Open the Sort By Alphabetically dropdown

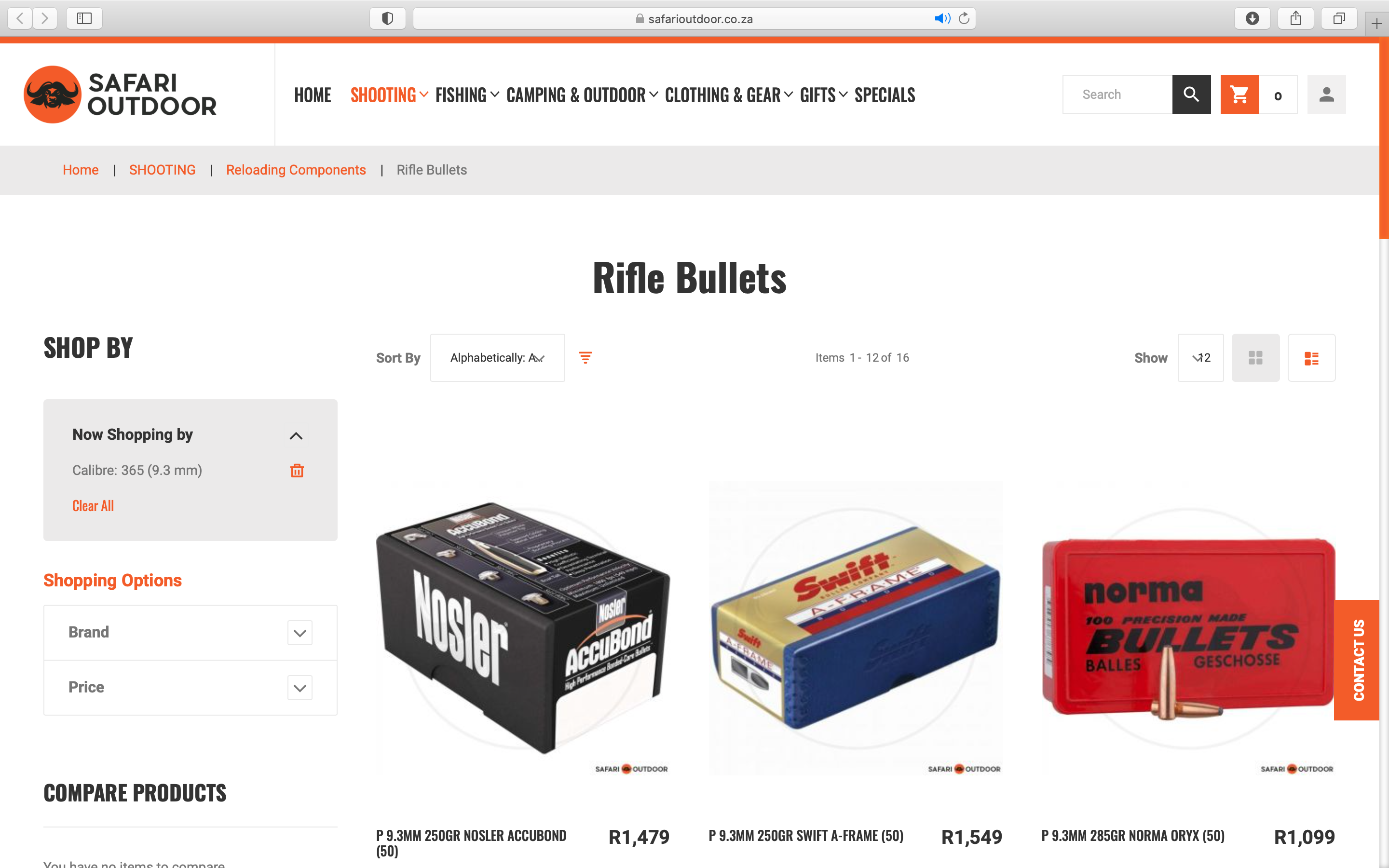point(497,358)
